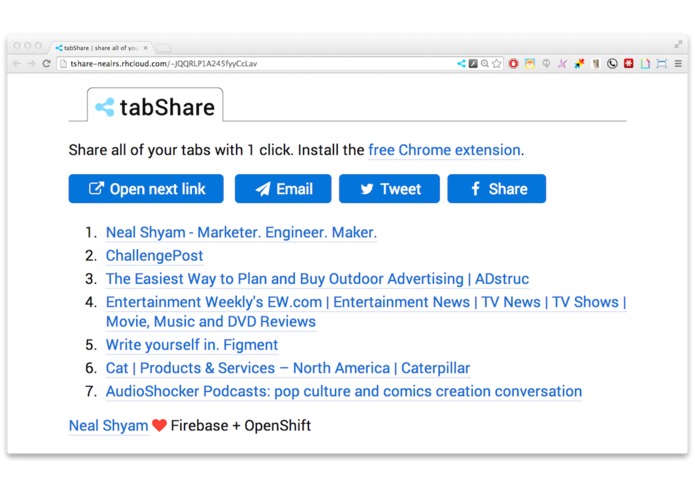Open the Chrome hamburger menu
This screenshot has width=695, height=494.
pyautogui.click(x=678, y=64)
